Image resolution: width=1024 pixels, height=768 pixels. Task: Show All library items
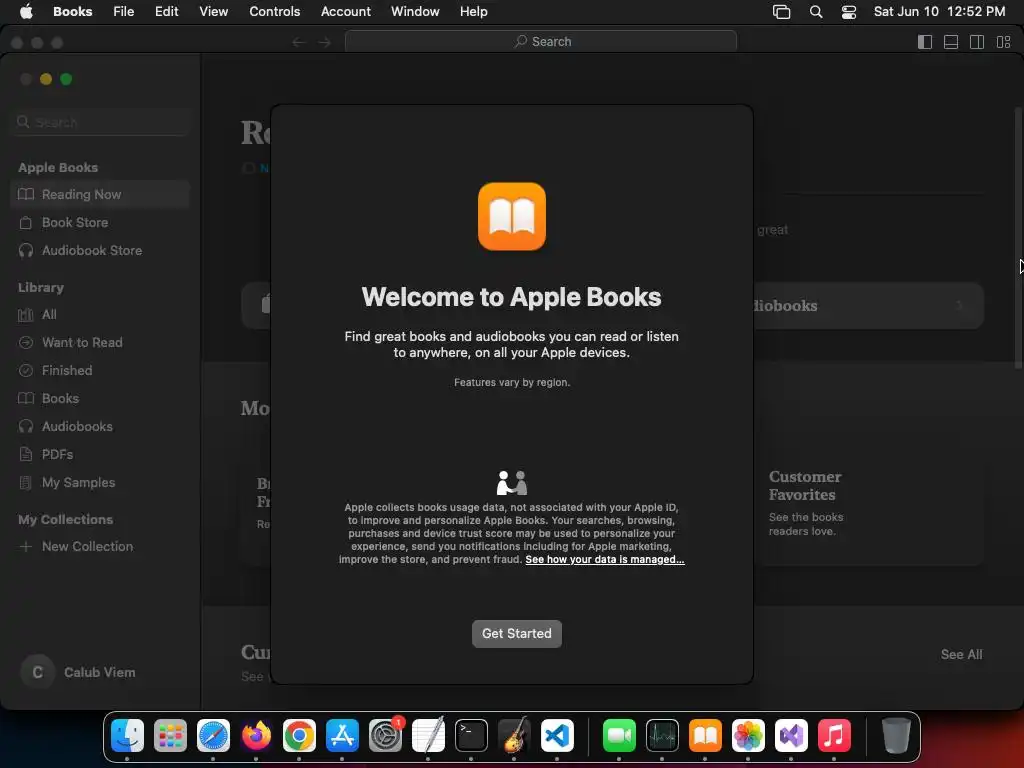tap(100, 315)
